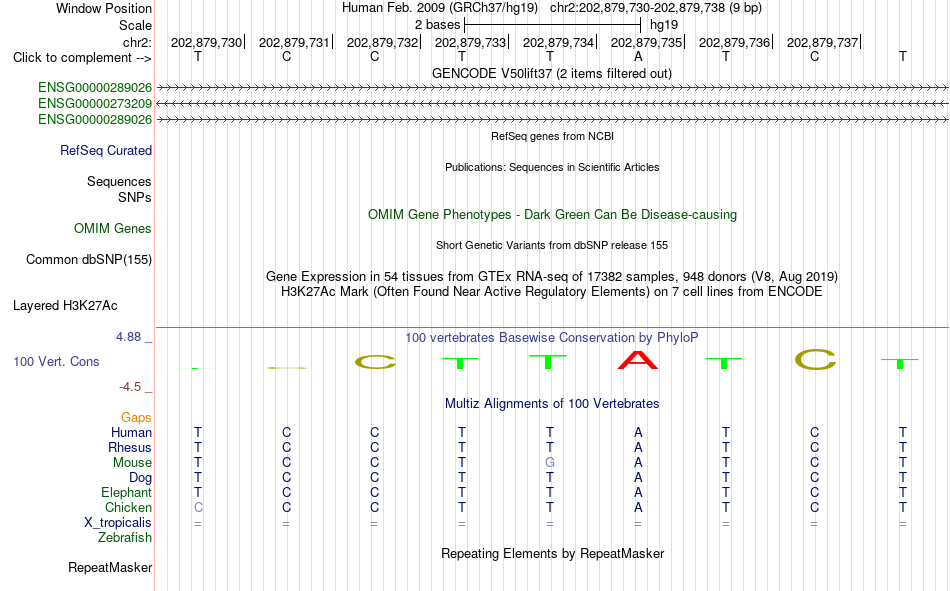
Task: Open 'RefSeq genes from NCBI' track title
Action: (x=552, y=136)
